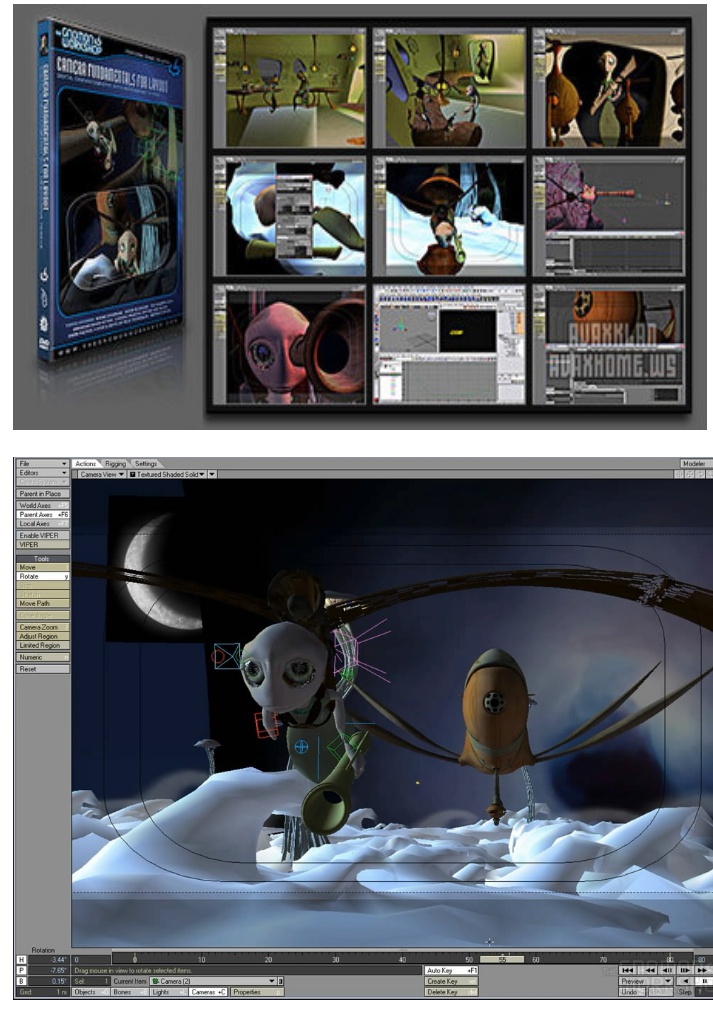Switch to Parent Axes coordinate mode
This screenshot has height=1015, width=713.
coord(43,515)
